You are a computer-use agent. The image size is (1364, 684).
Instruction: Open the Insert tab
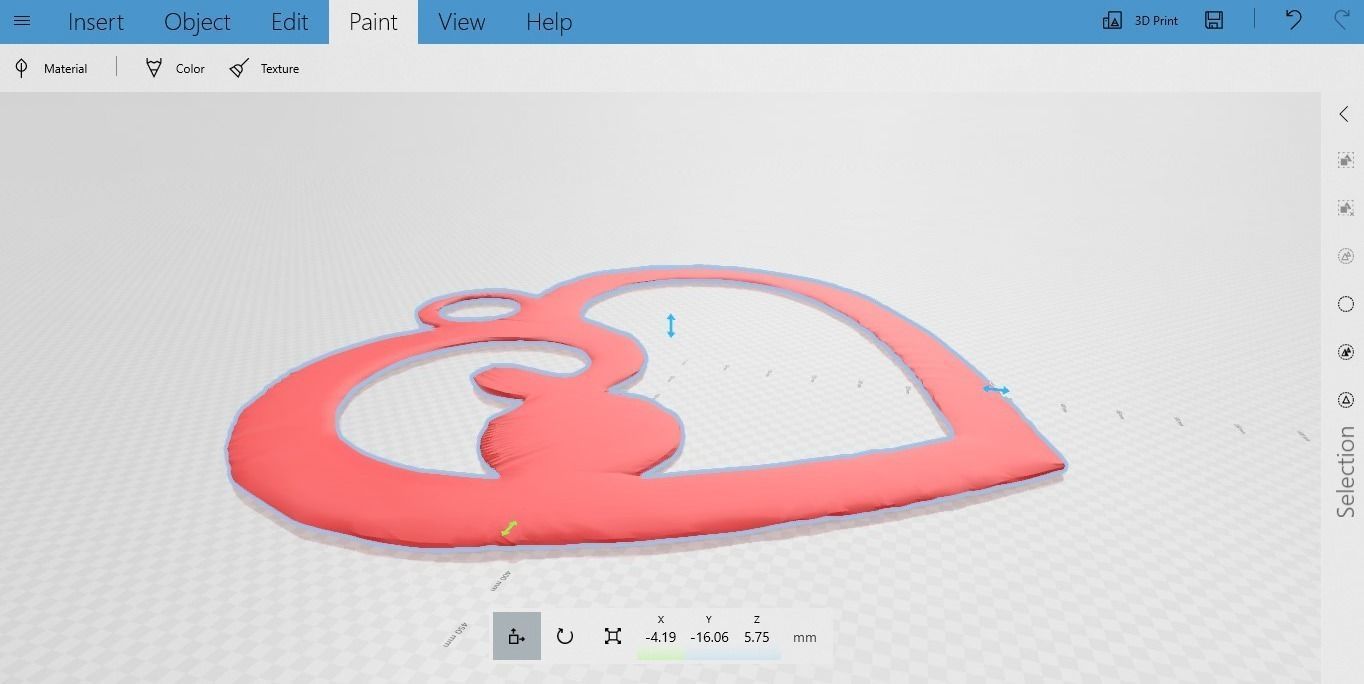click(96, 22)
